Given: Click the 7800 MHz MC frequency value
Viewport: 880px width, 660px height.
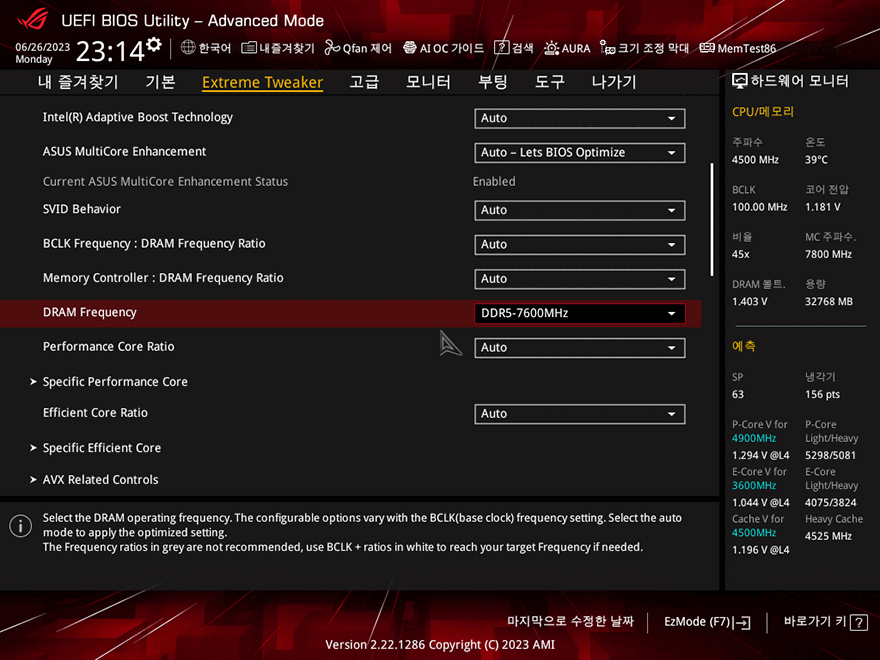Looking at the screenshot, I should 828,254.
